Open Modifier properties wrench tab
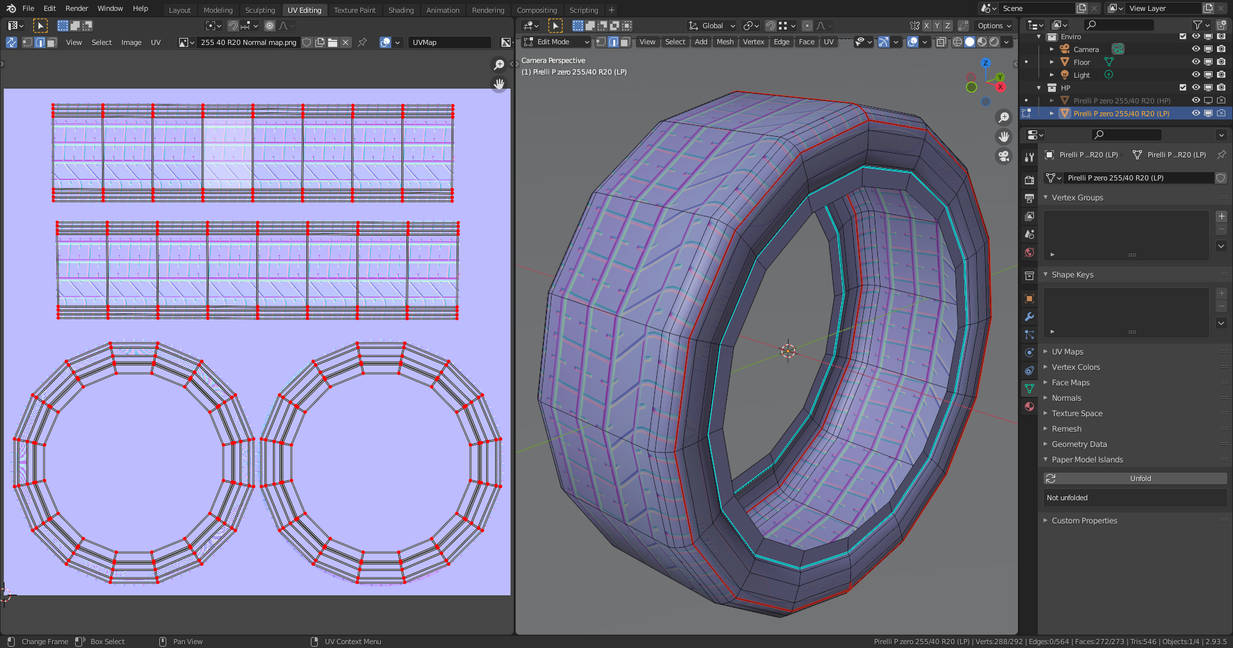 (1029, 317)
